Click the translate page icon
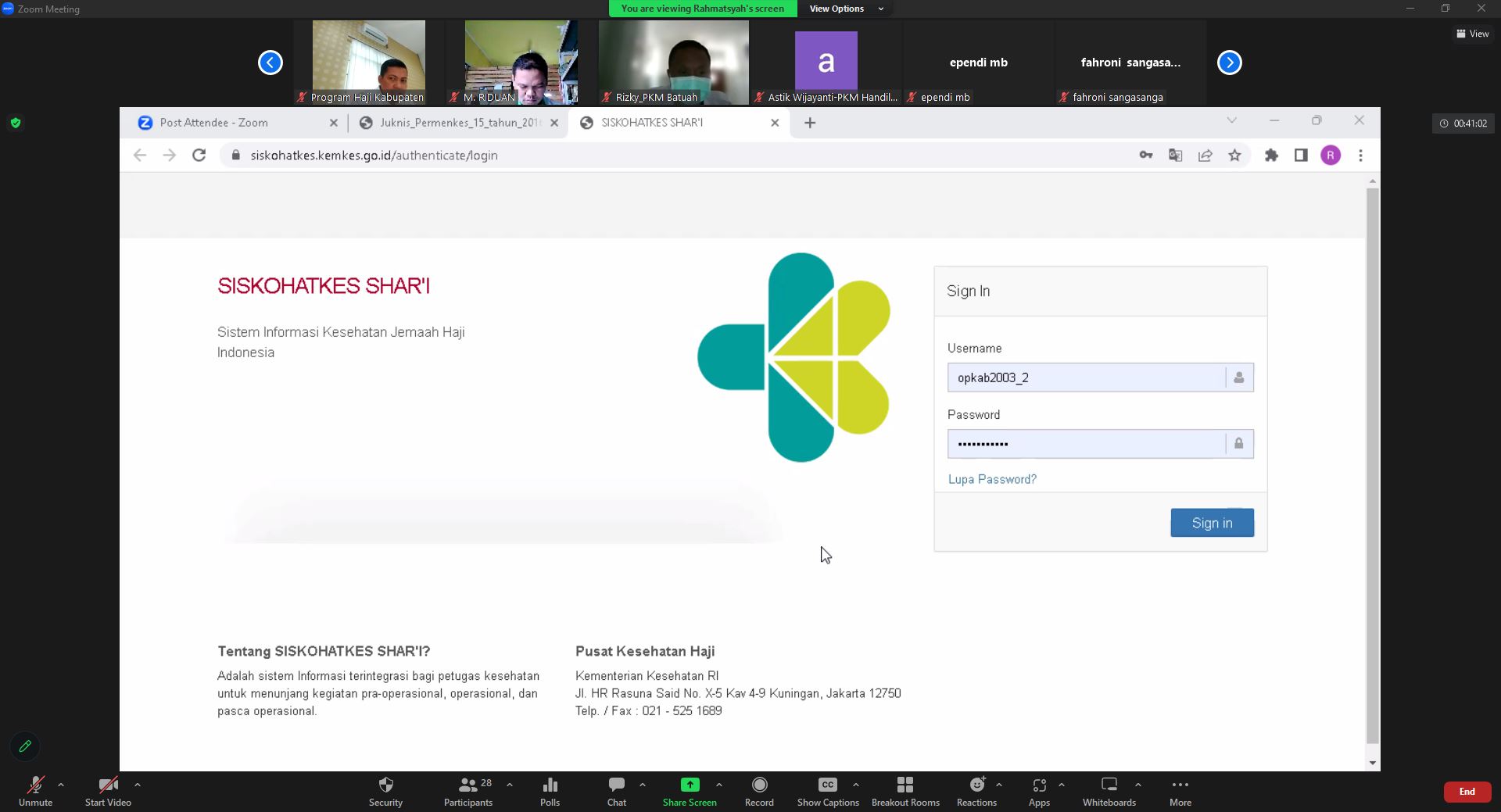Screen dimensions: 1501x812 [x=1176, y=156]
